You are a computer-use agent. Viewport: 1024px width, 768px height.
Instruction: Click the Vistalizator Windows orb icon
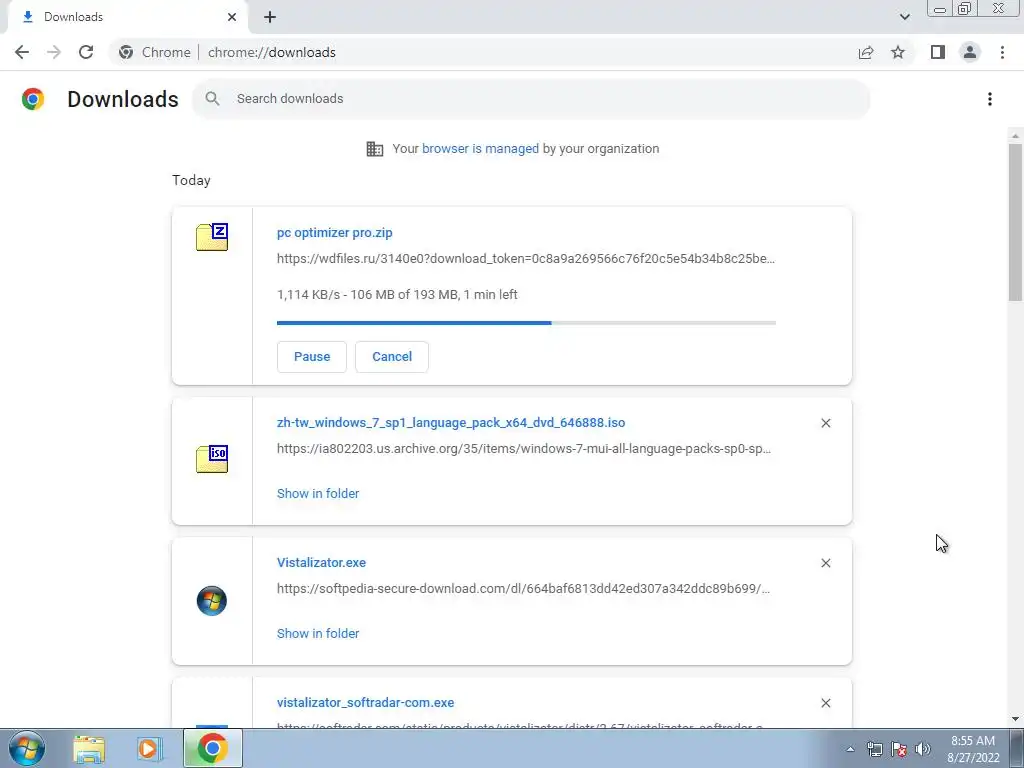coord(212,601)
